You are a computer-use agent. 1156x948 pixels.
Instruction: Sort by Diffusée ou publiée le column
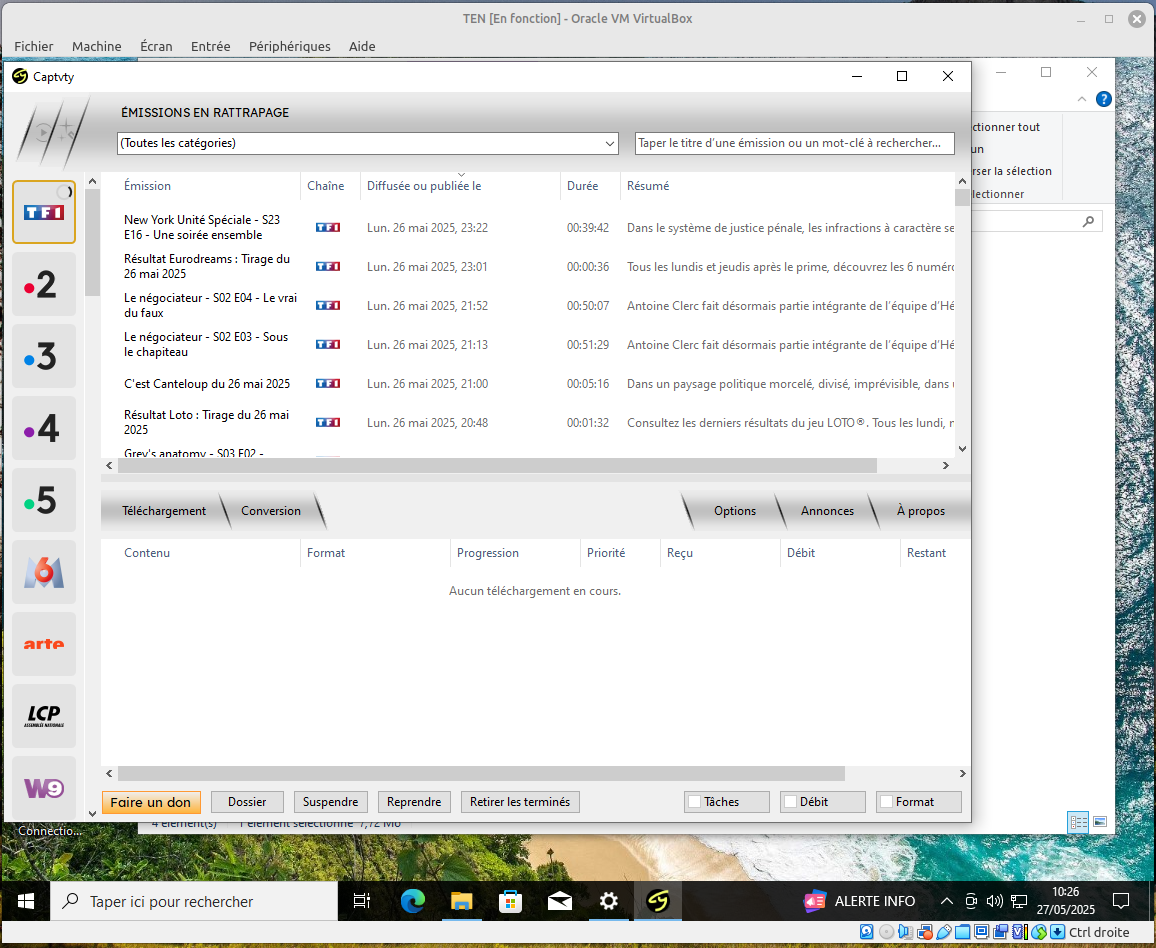424,186
